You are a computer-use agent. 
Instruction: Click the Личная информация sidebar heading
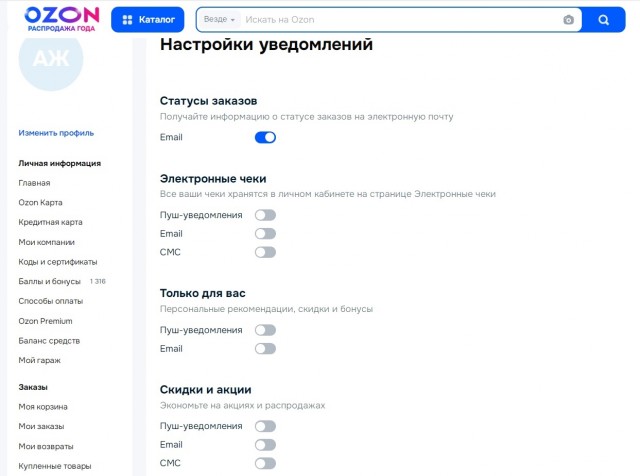[60, 163]
